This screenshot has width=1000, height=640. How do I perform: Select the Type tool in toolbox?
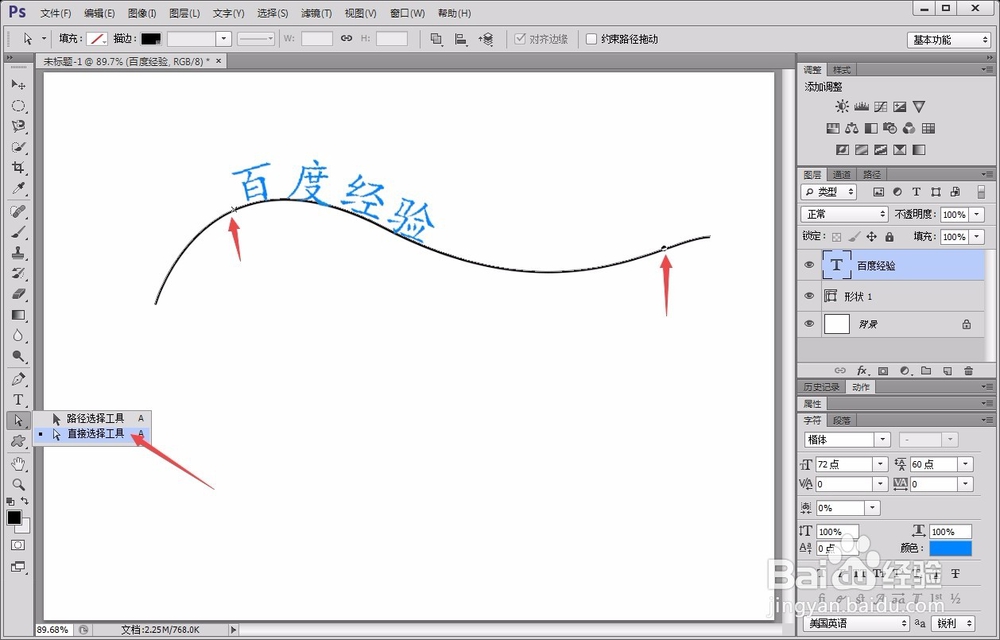pos(18,400)
